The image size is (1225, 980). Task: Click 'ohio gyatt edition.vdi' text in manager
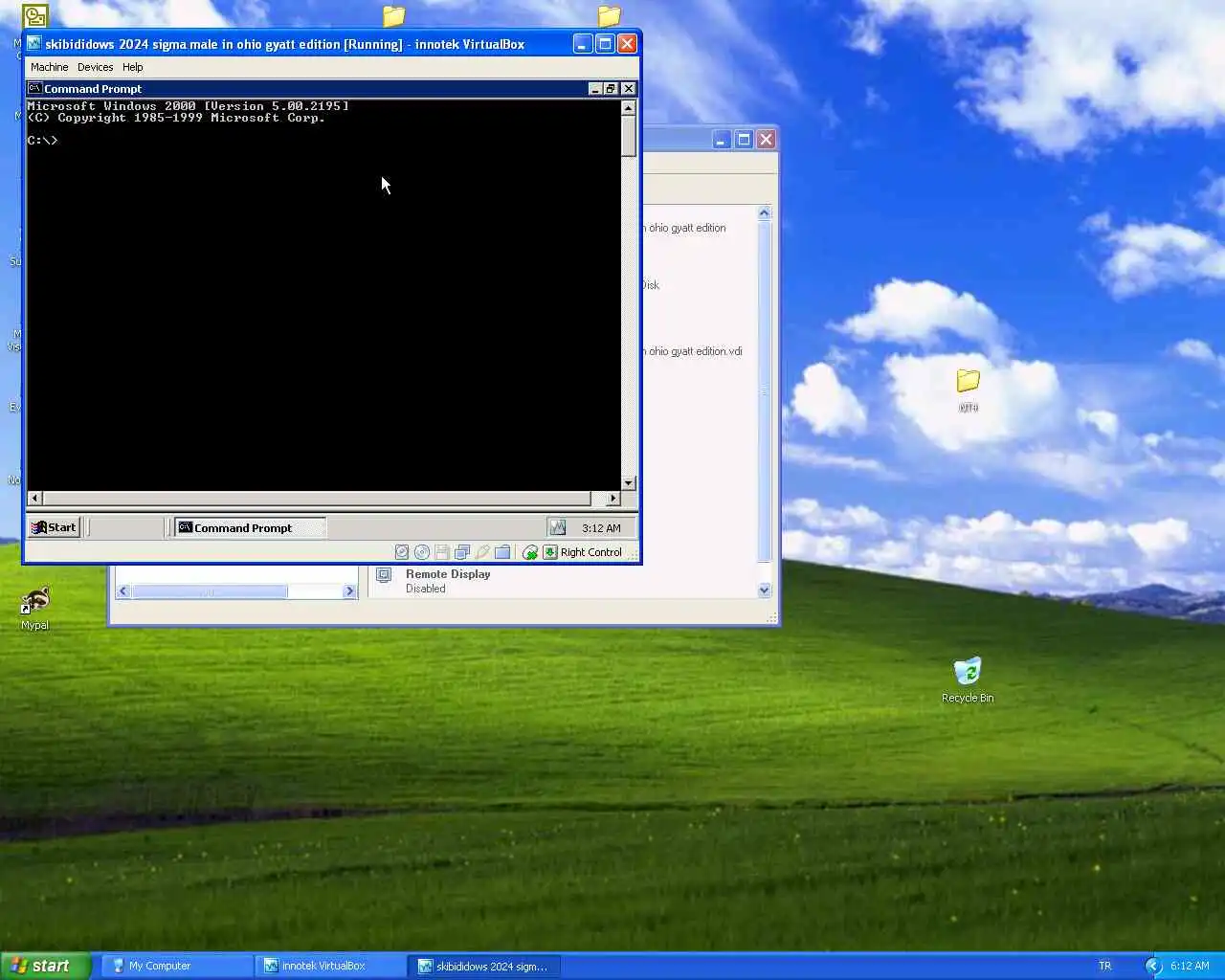(x=695, y=351)
